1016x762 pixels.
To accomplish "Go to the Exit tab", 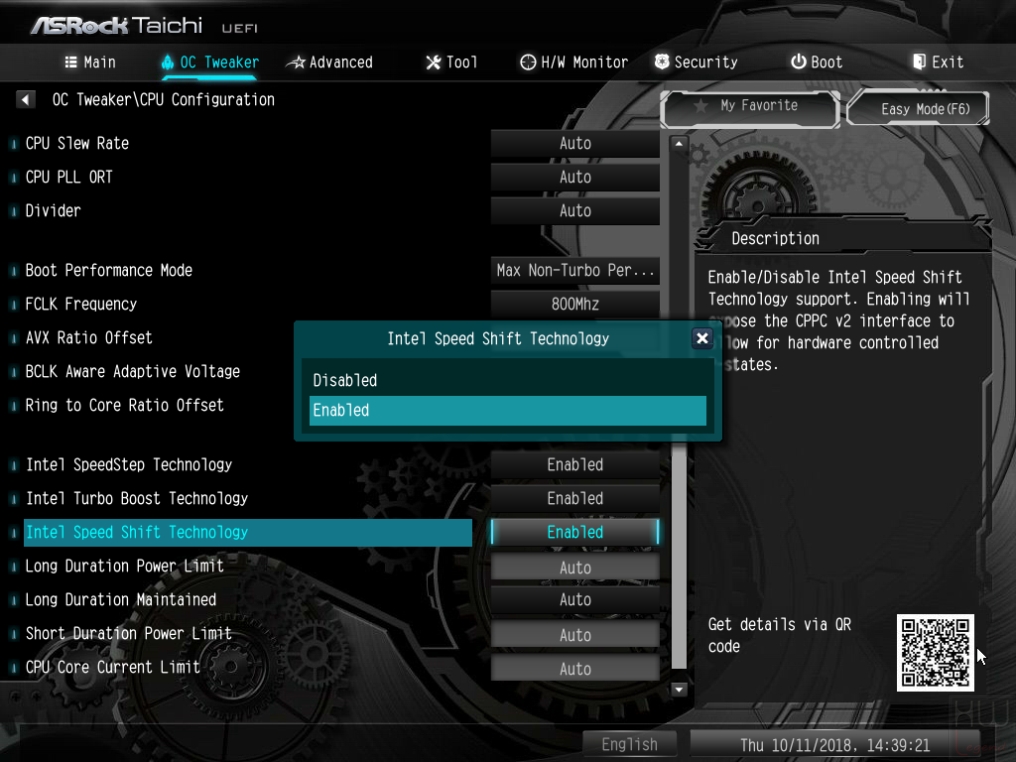I will tap(938, 62).
